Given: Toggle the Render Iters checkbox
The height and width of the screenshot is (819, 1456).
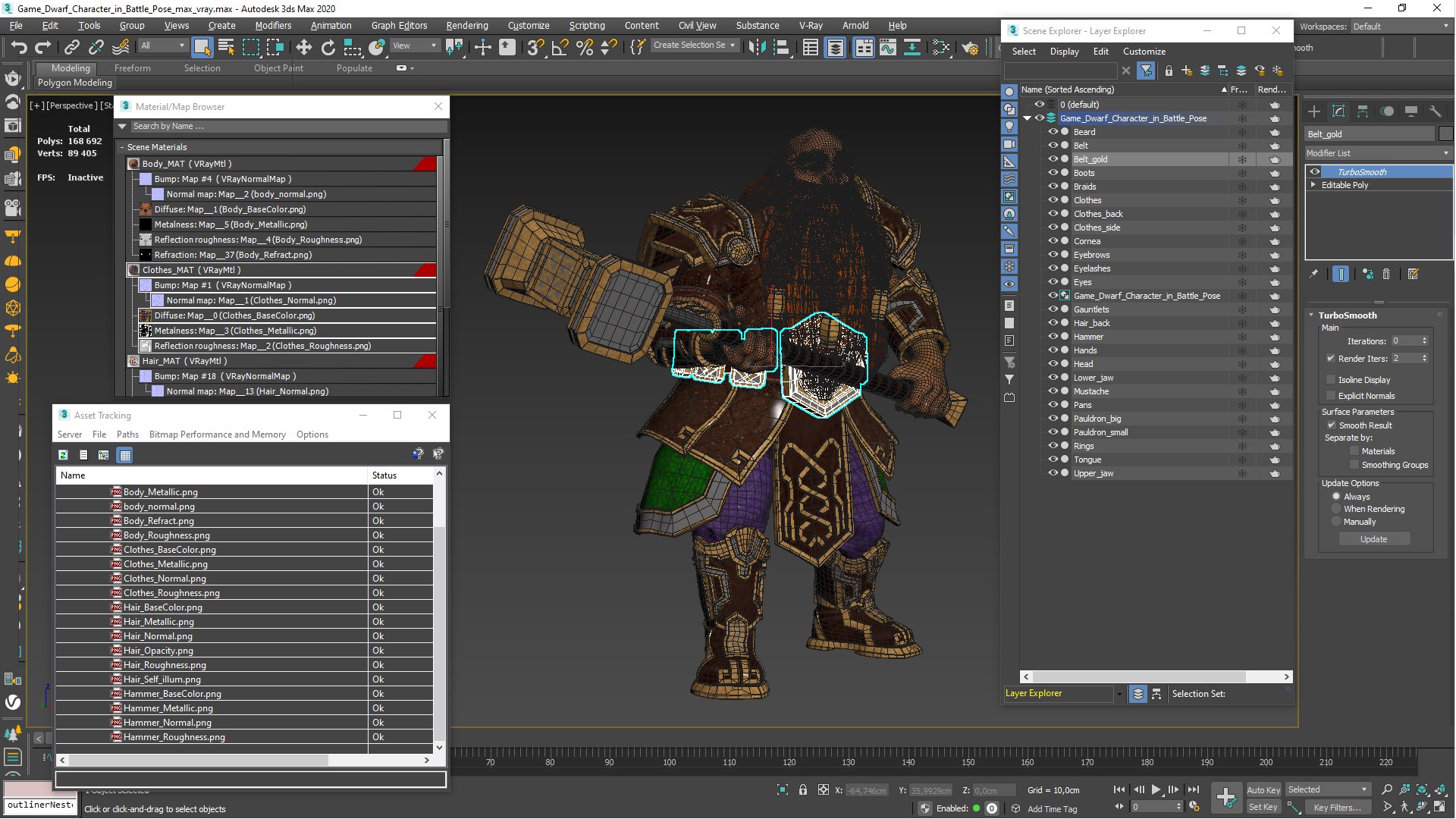Looking at the screenshot, I should pyautogui.click(x=1331, y=359).
